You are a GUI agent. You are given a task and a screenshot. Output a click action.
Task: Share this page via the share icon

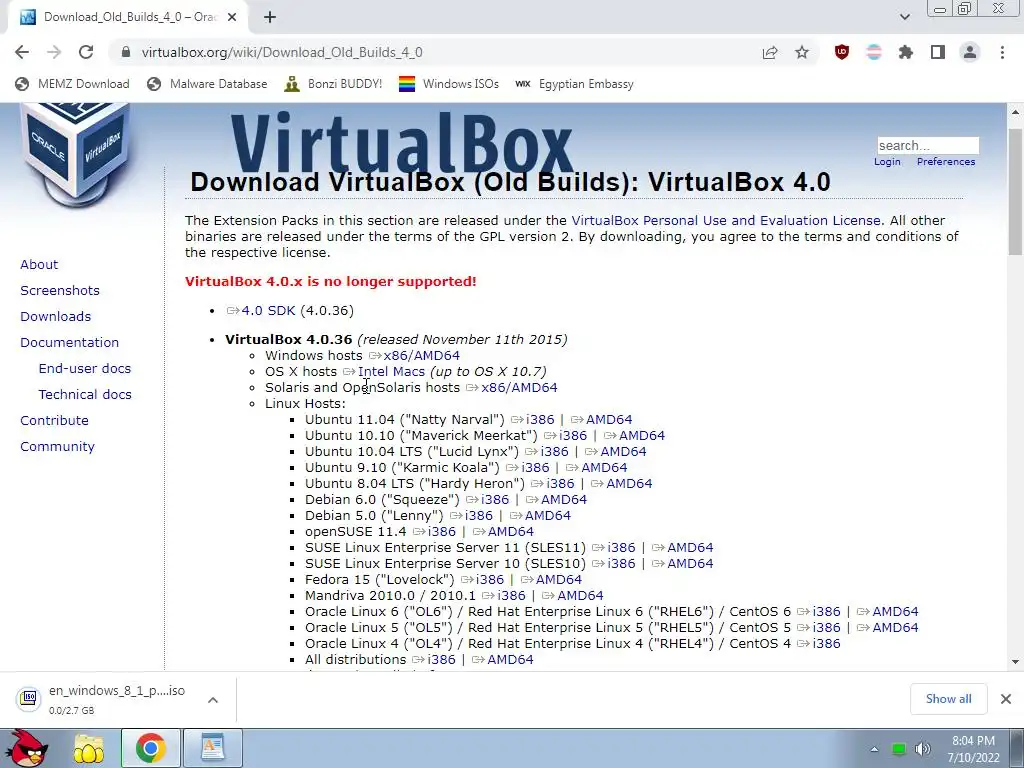770,52
